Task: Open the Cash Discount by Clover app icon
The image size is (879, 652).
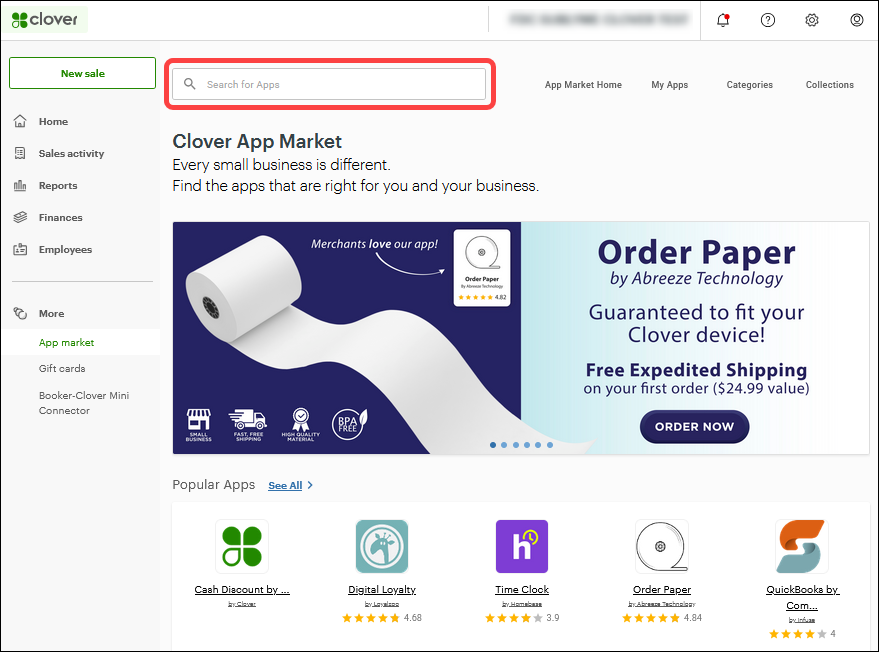Action: coord(241,546)
